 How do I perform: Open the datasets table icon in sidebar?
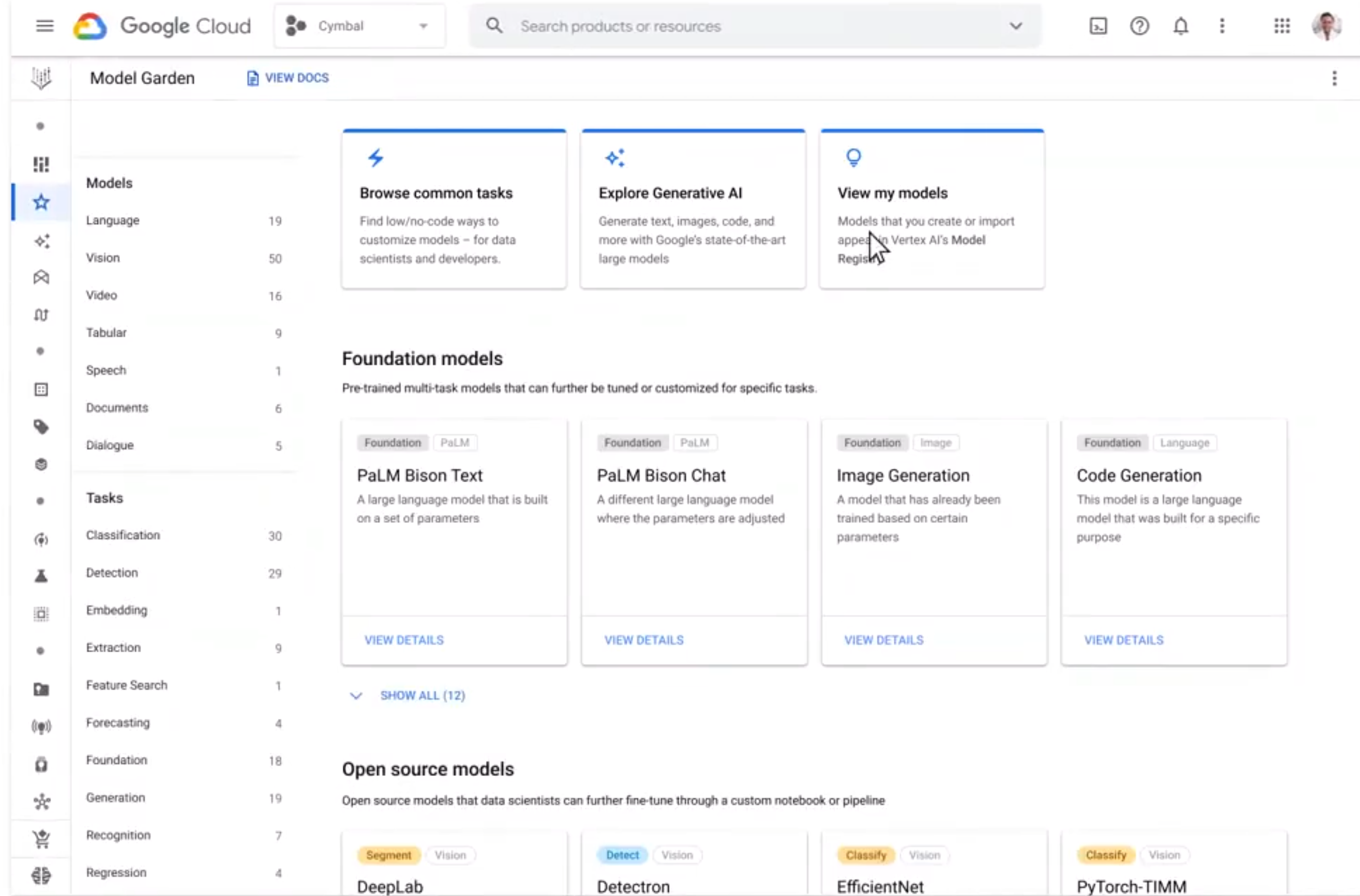click(x=41, y=390)
